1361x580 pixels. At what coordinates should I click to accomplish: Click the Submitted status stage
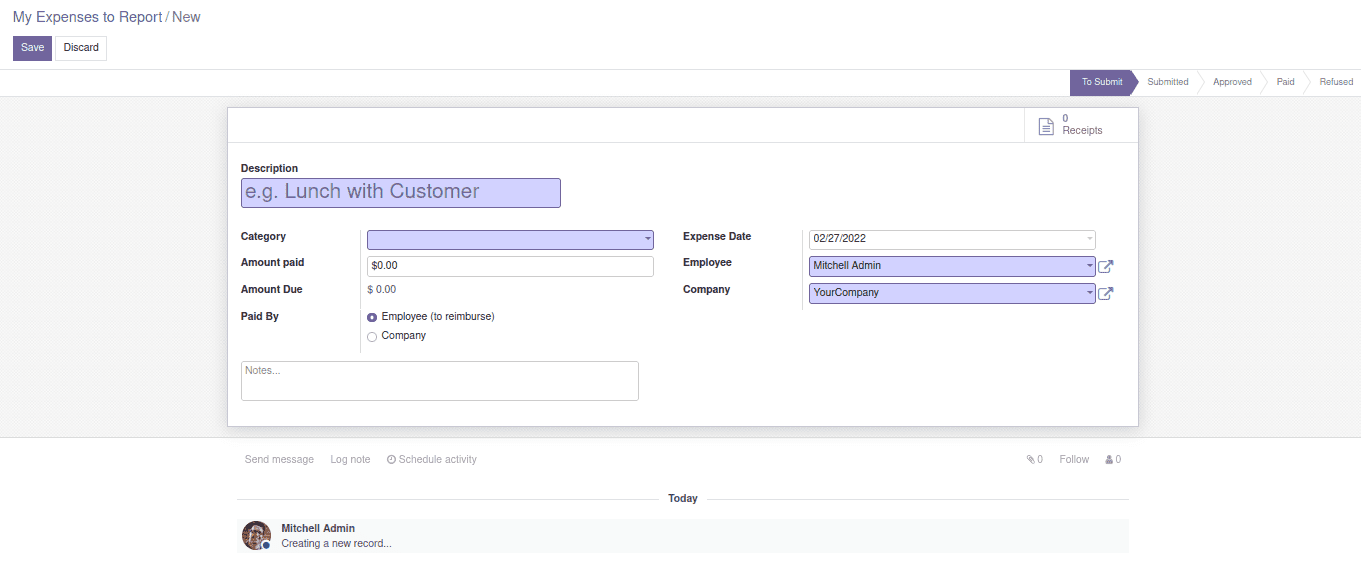1167,82
